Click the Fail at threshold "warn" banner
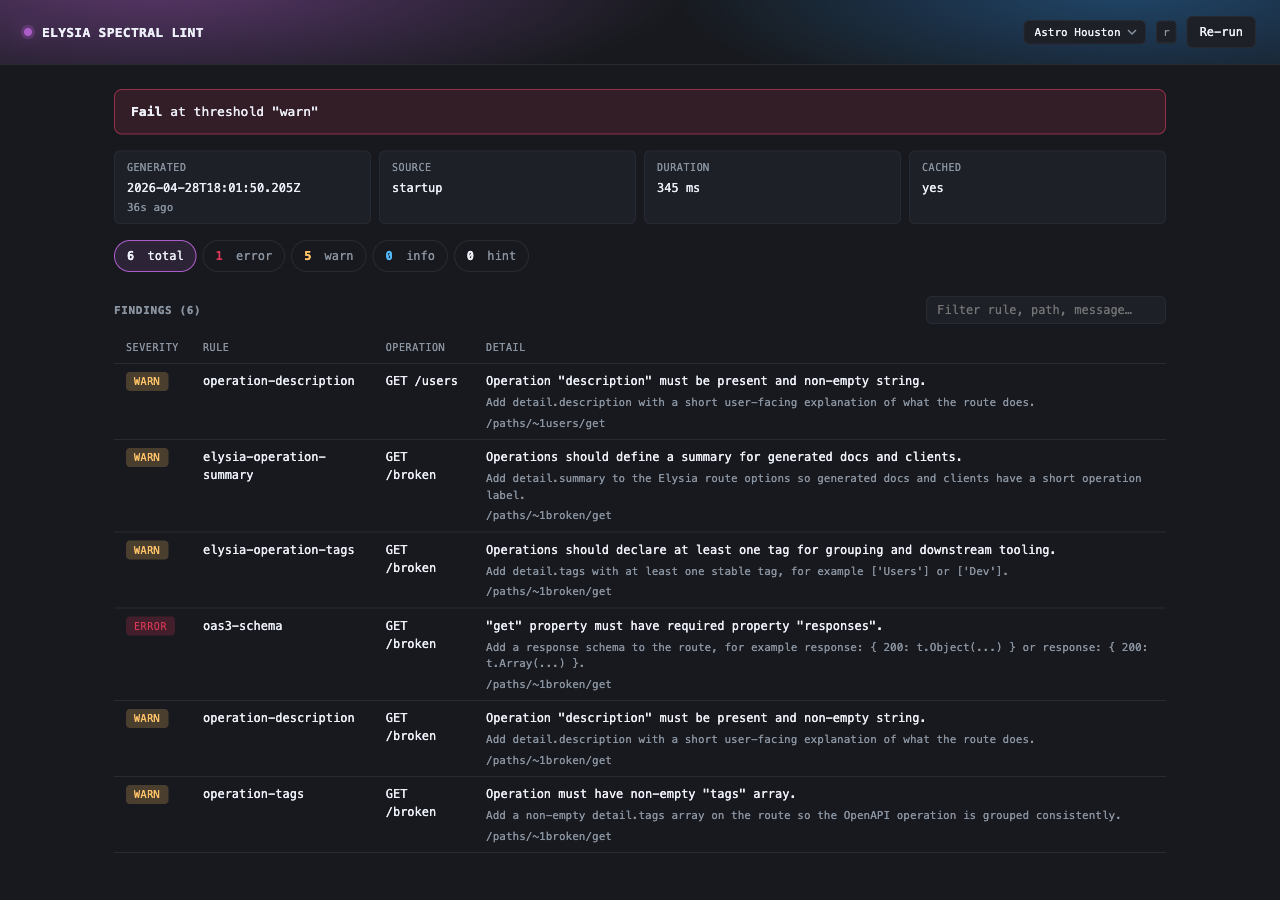 [640, 112]
